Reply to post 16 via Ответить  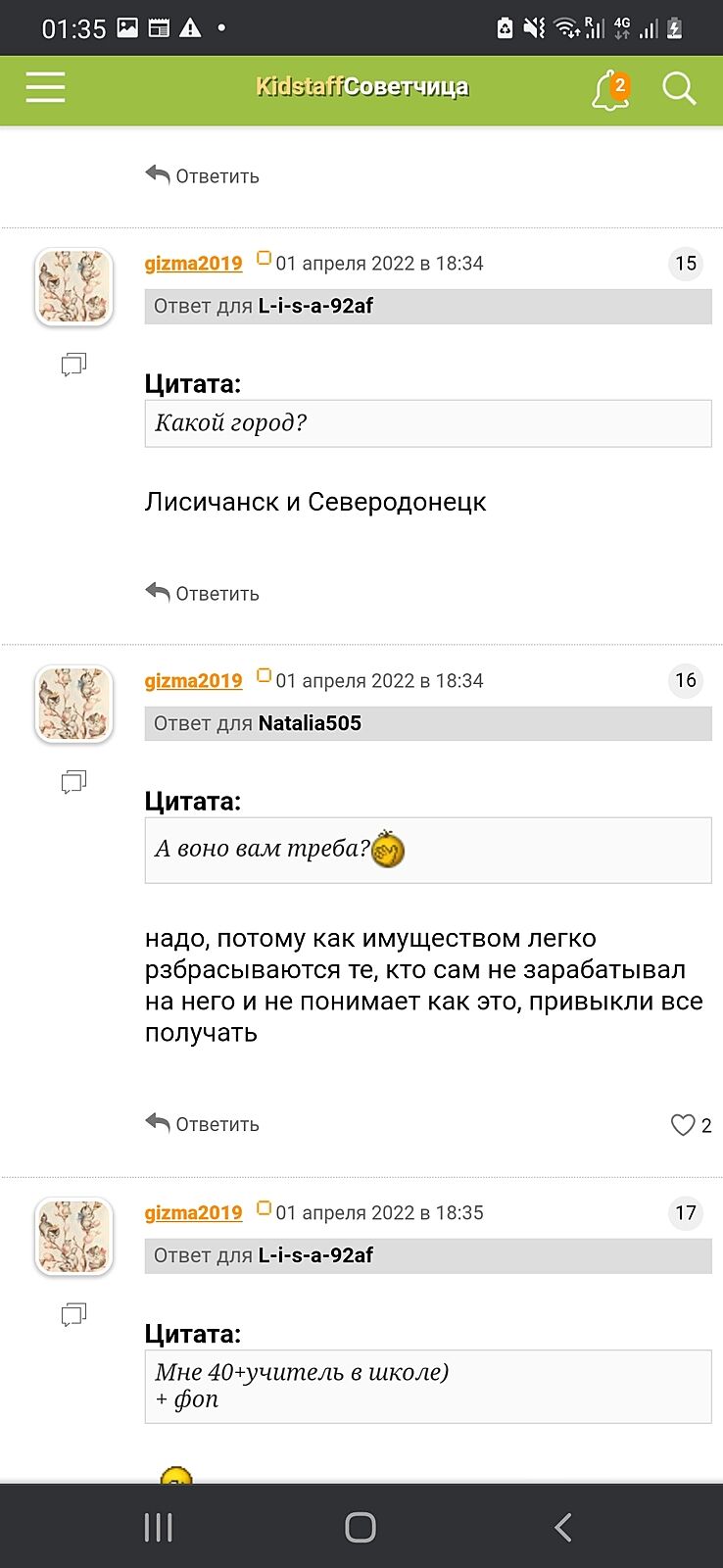tap(203, 1124)
